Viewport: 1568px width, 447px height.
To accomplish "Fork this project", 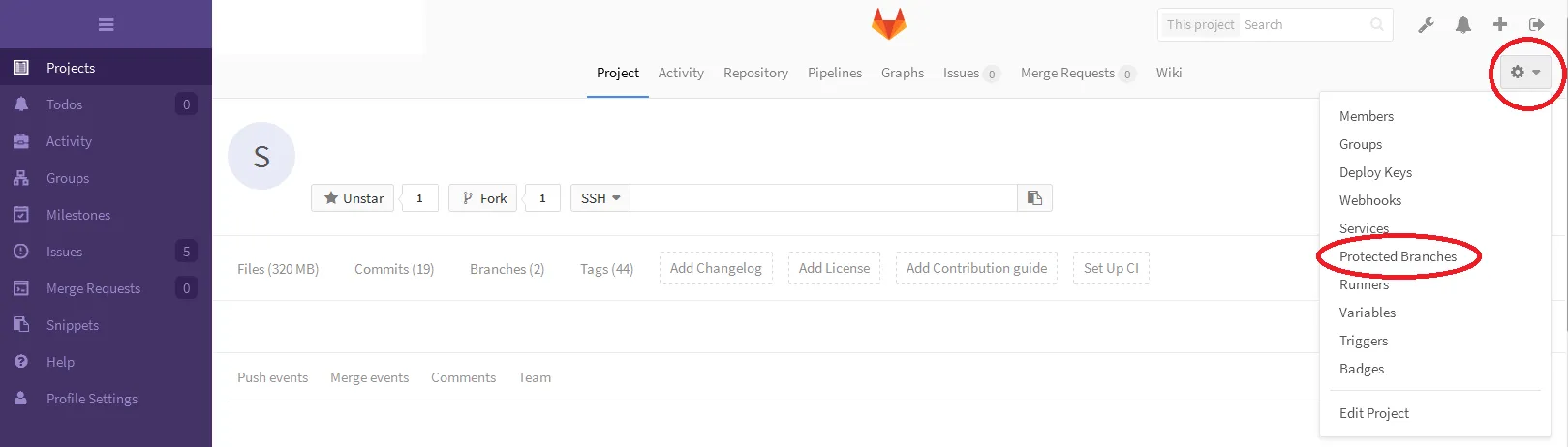I will (482, 198).
